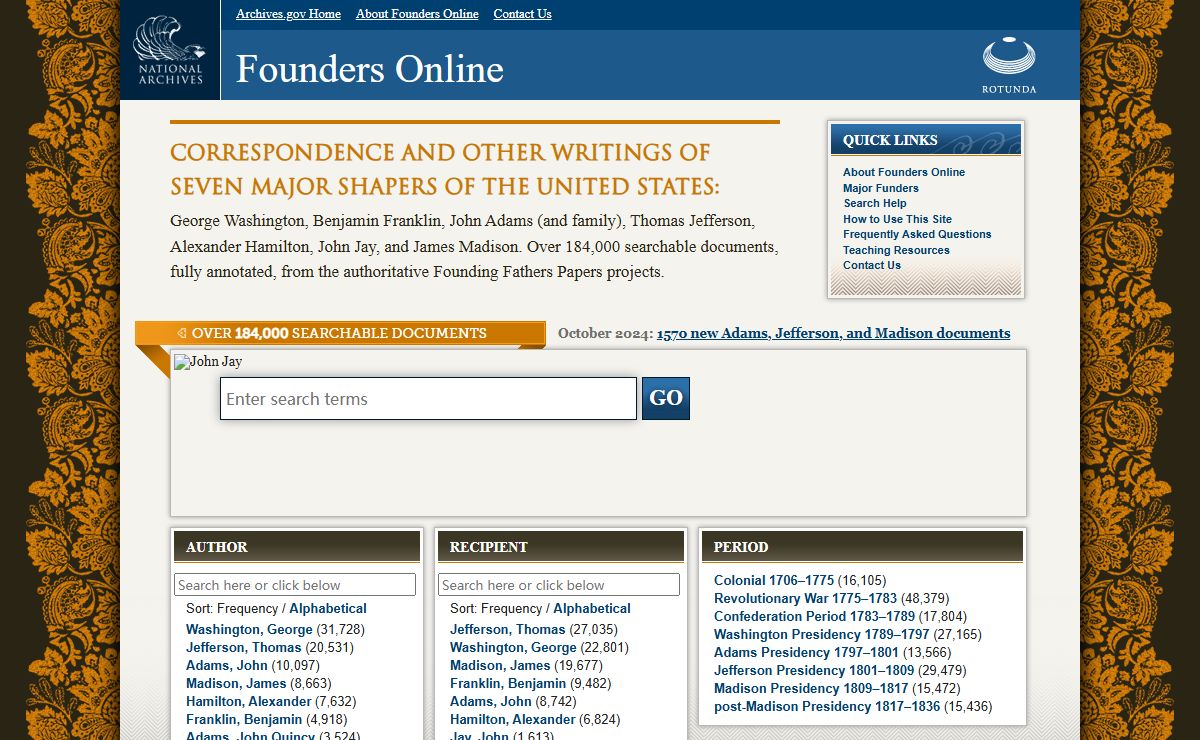
Task: Click the Author search box
Action: point(295,585)
